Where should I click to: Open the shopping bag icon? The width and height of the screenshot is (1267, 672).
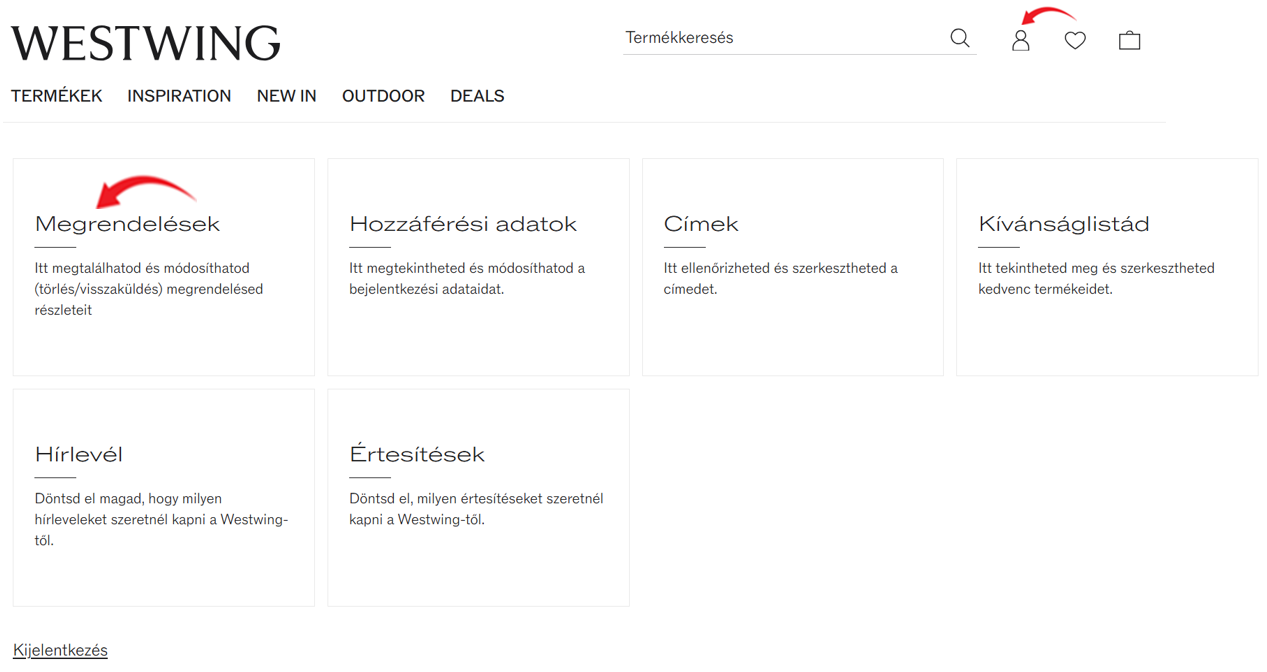point(1130,40)
